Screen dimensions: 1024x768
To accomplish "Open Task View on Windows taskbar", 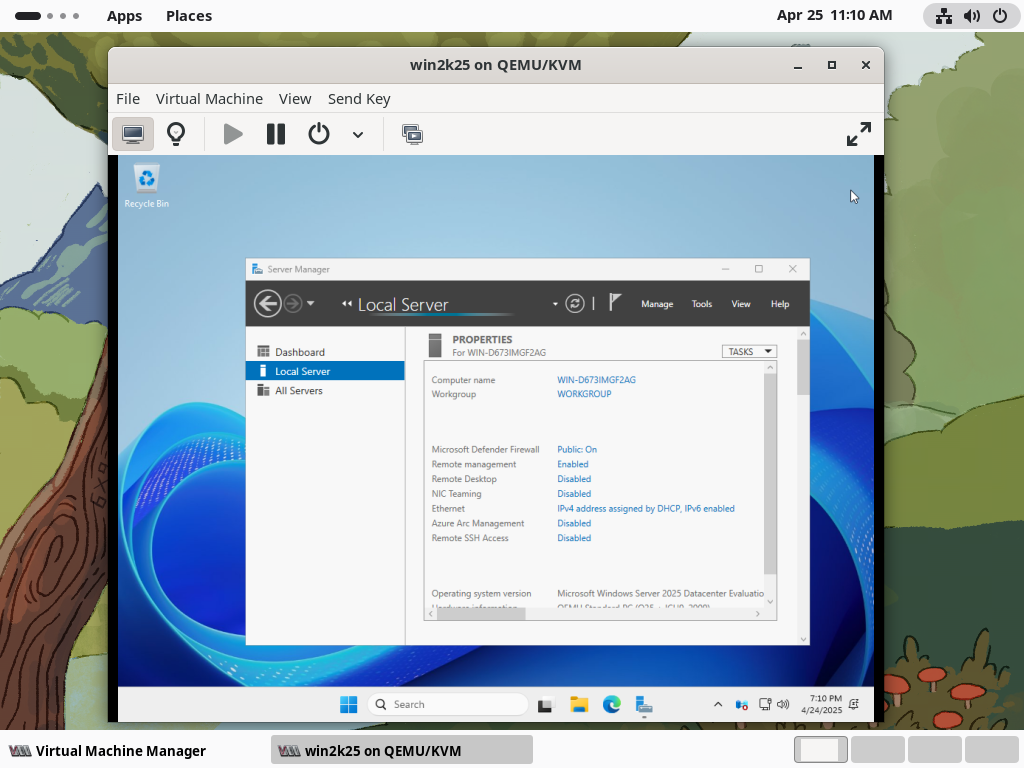I will (x=545, y=705).
